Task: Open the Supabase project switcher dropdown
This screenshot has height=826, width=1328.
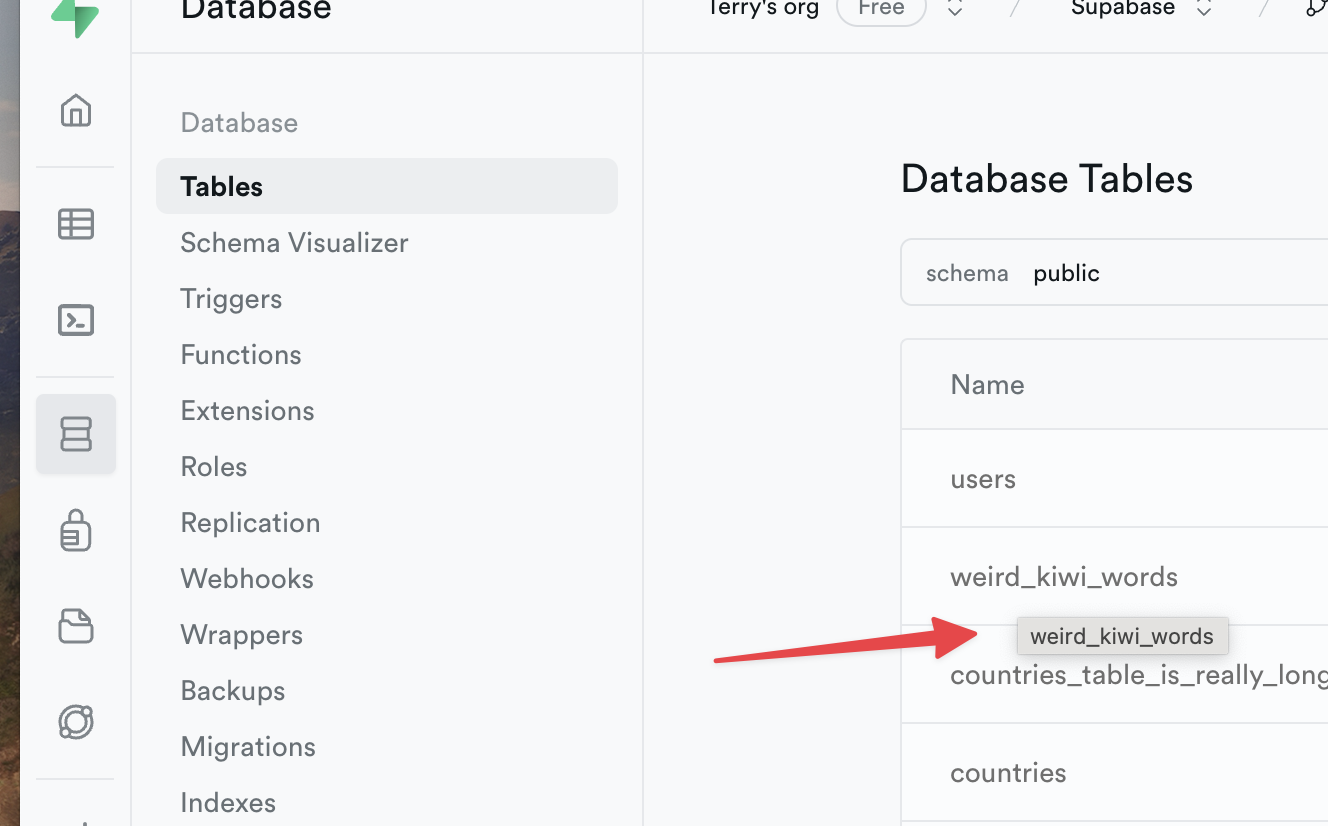Action: (1203, 10)
